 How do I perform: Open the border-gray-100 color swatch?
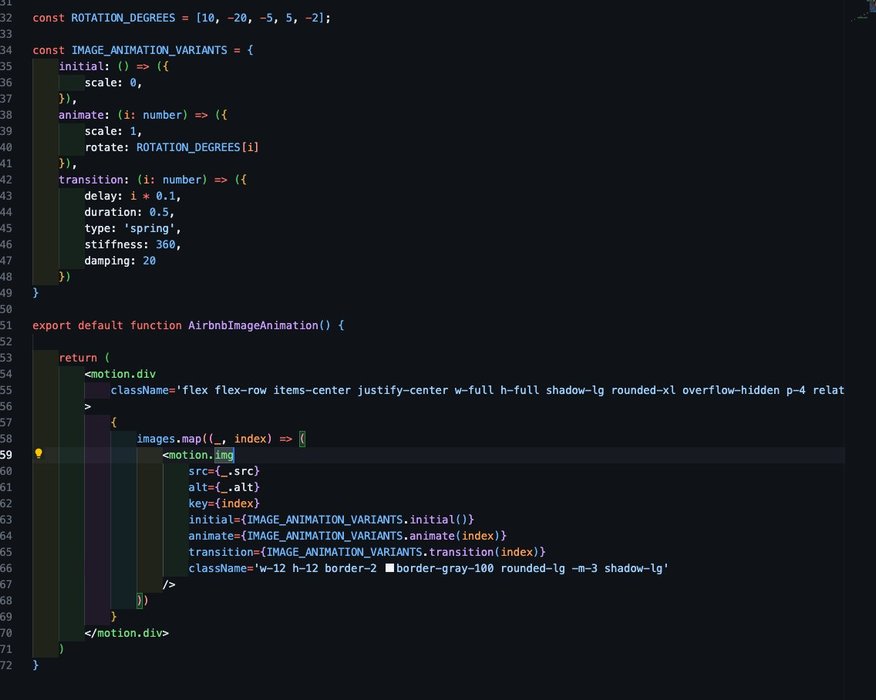[x=390, y=568]
